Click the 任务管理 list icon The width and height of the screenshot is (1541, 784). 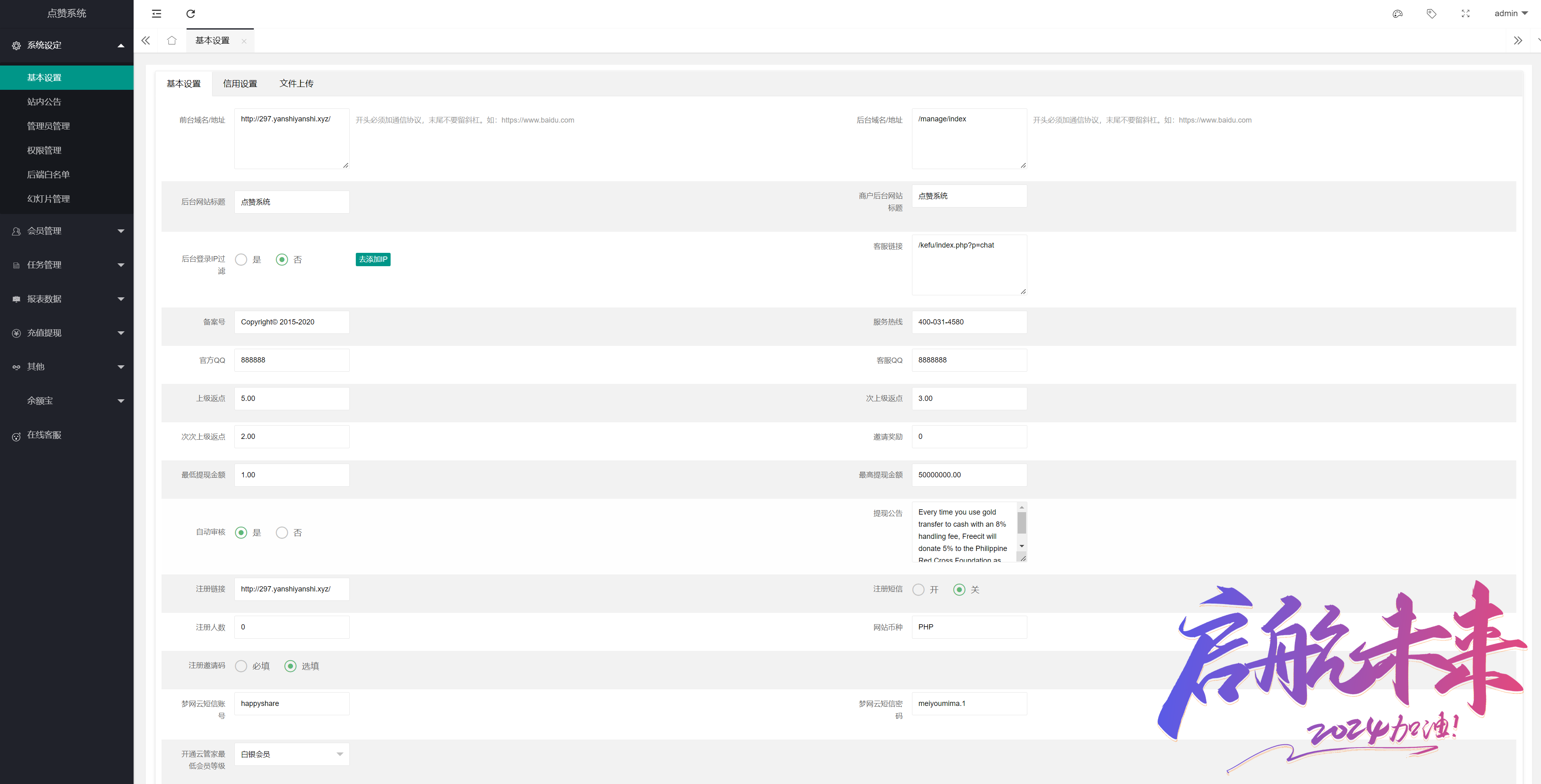[16, 265]
